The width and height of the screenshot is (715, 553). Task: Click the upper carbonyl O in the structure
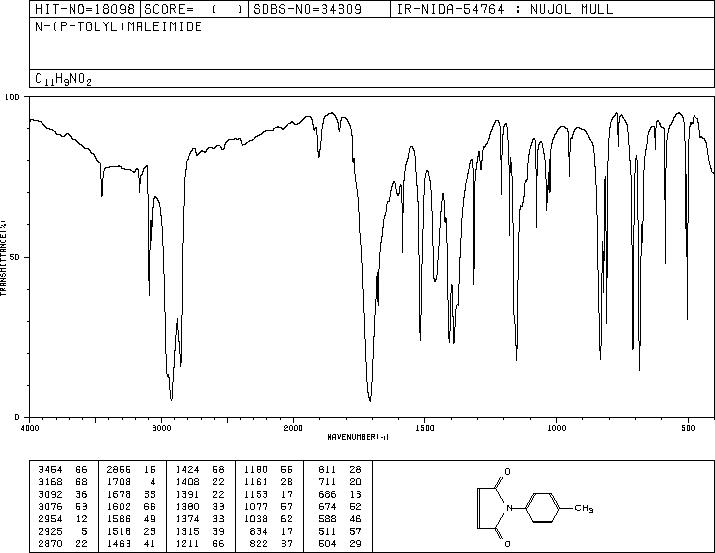pos(508,471)
